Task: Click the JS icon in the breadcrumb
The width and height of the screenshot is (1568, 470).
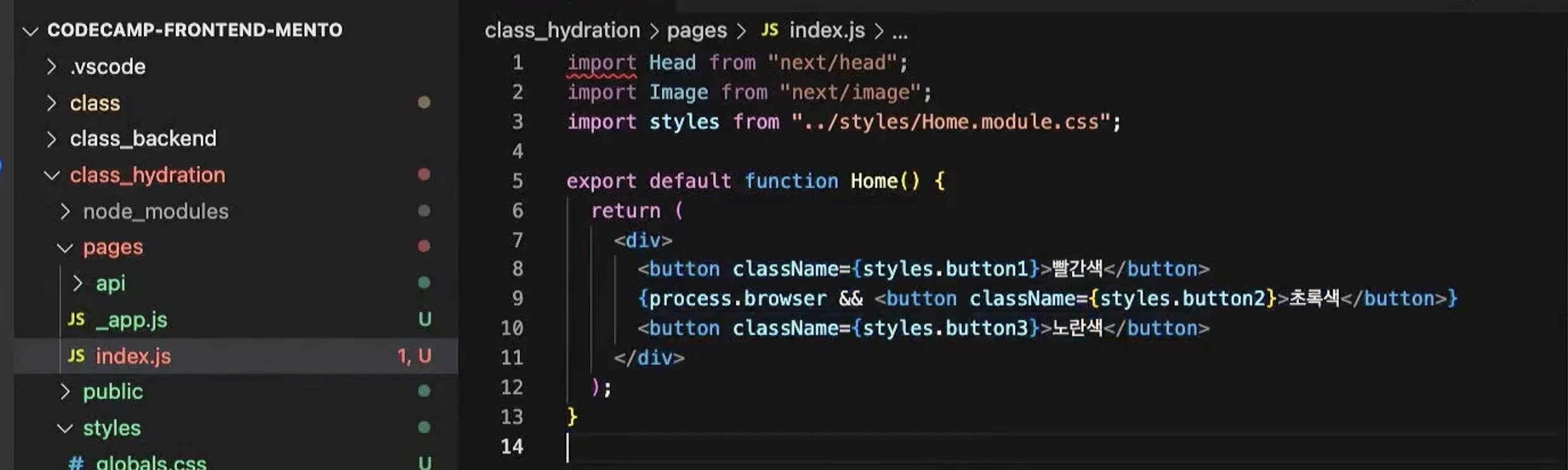Action: pos(769,30)
